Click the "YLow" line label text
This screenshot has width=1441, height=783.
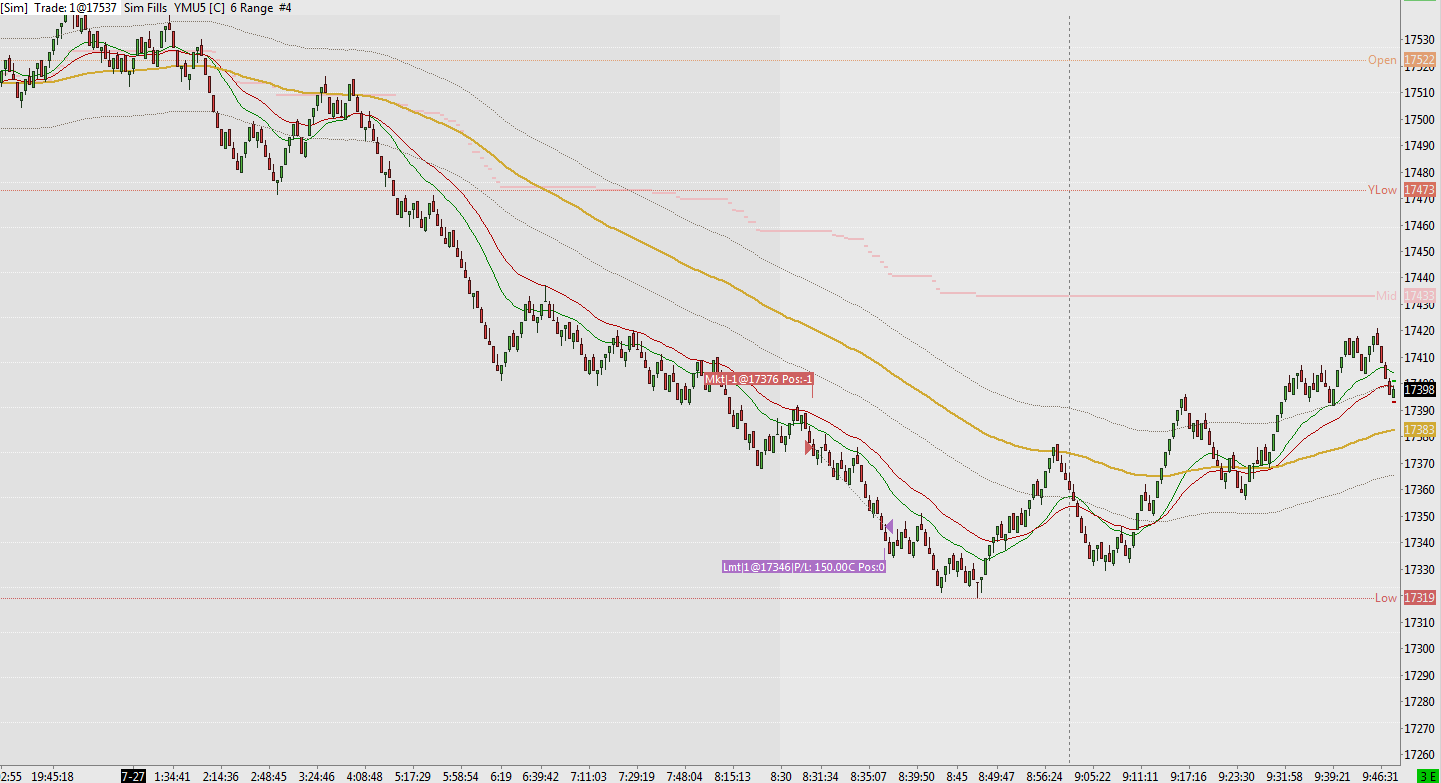[x=1382, y=190]
